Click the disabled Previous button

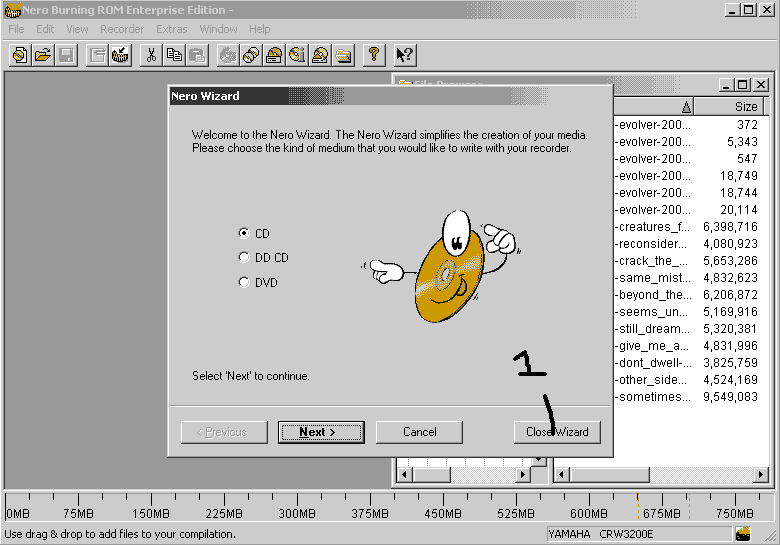pos(224,432)
